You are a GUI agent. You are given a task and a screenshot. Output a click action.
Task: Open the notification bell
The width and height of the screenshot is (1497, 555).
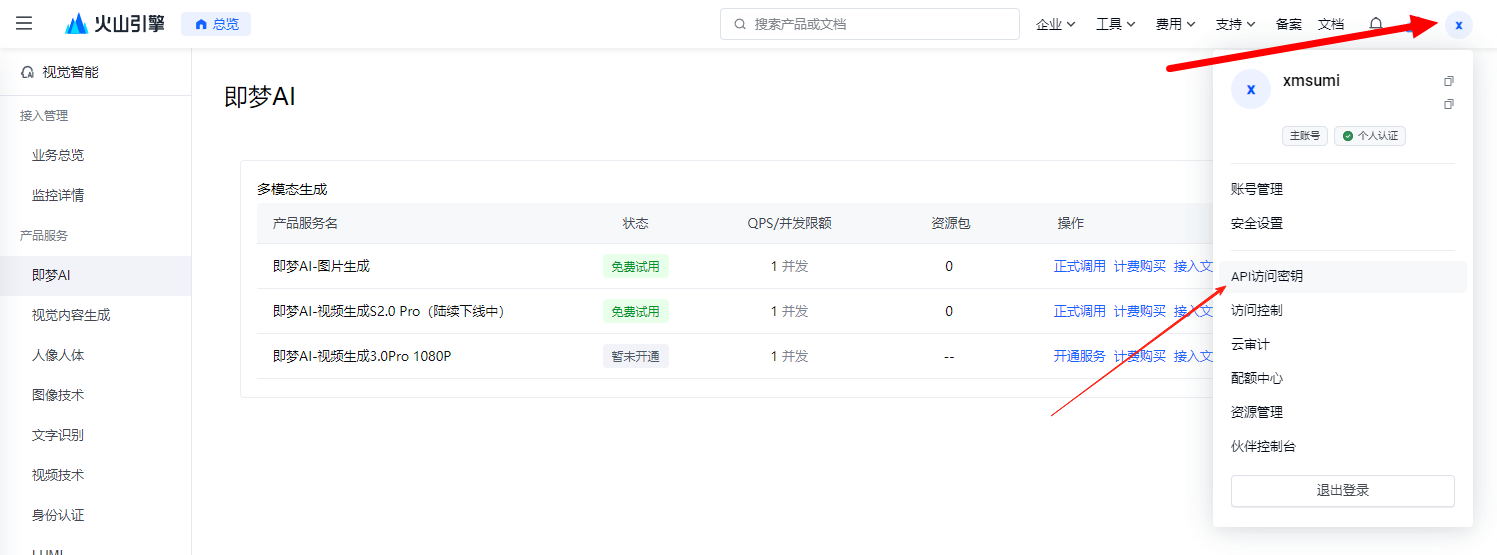[1376, 24]
